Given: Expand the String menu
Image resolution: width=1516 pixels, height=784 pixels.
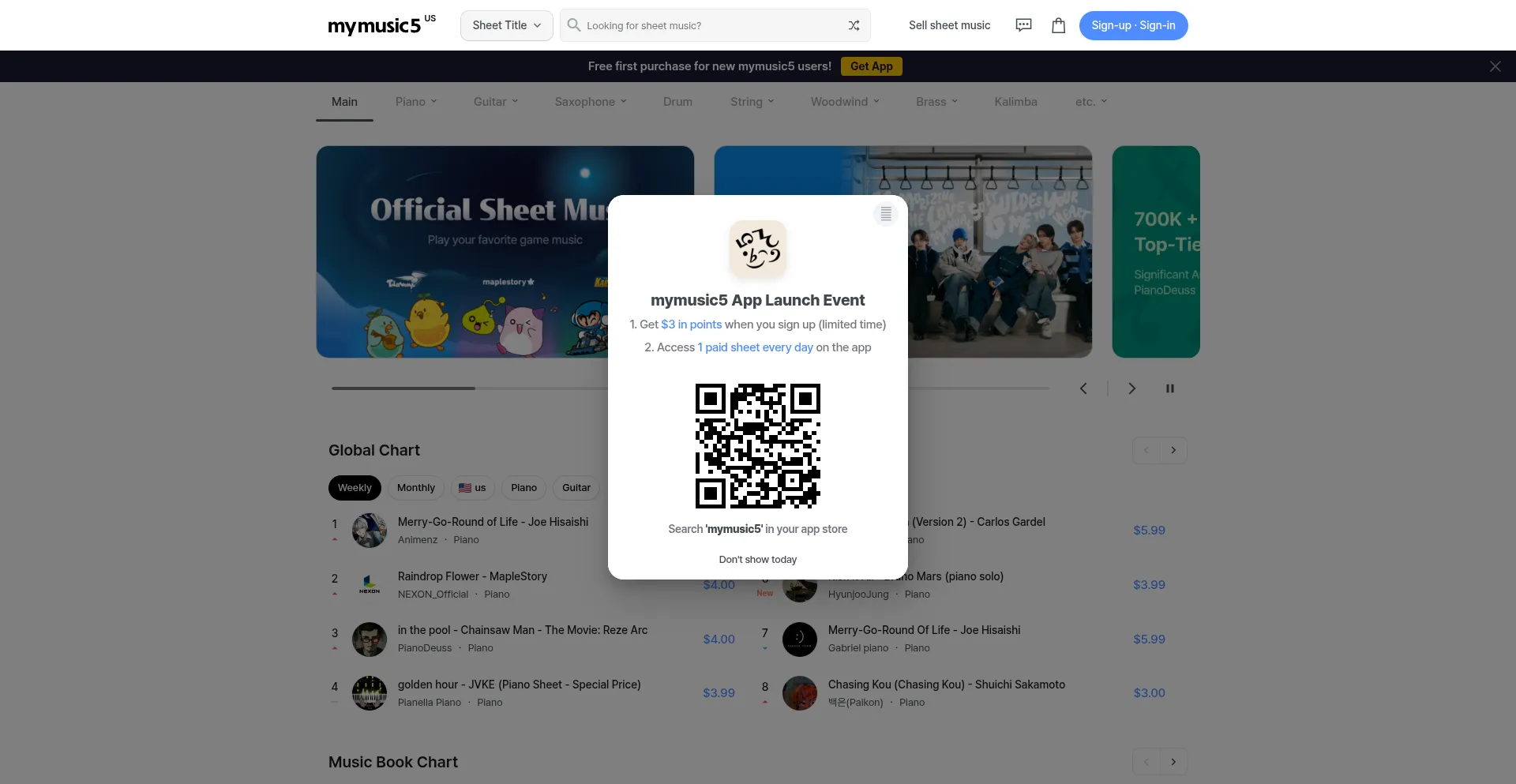Looking at the screenshot, I should coord(752,102).
